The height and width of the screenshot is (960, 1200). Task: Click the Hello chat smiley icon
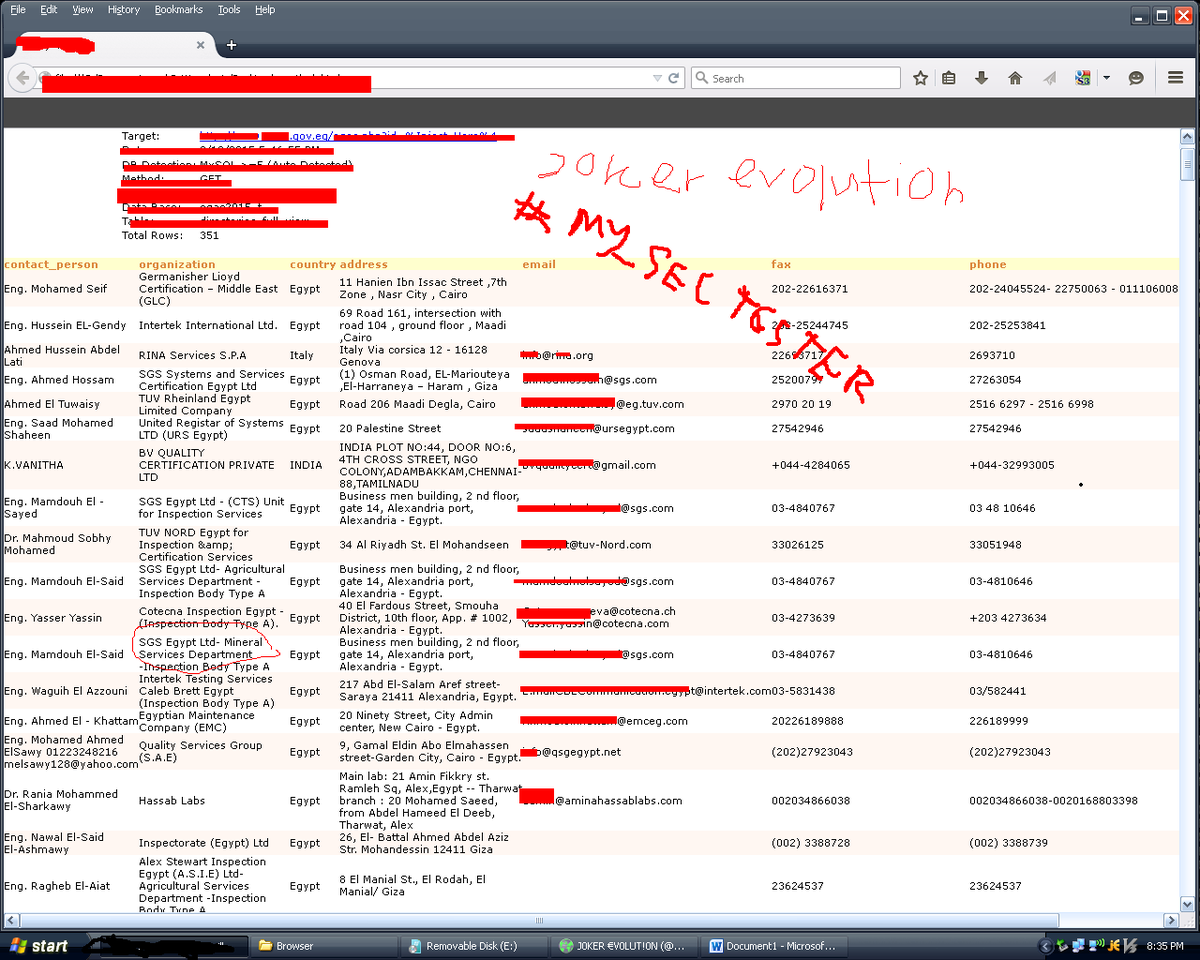point(1136,78)
